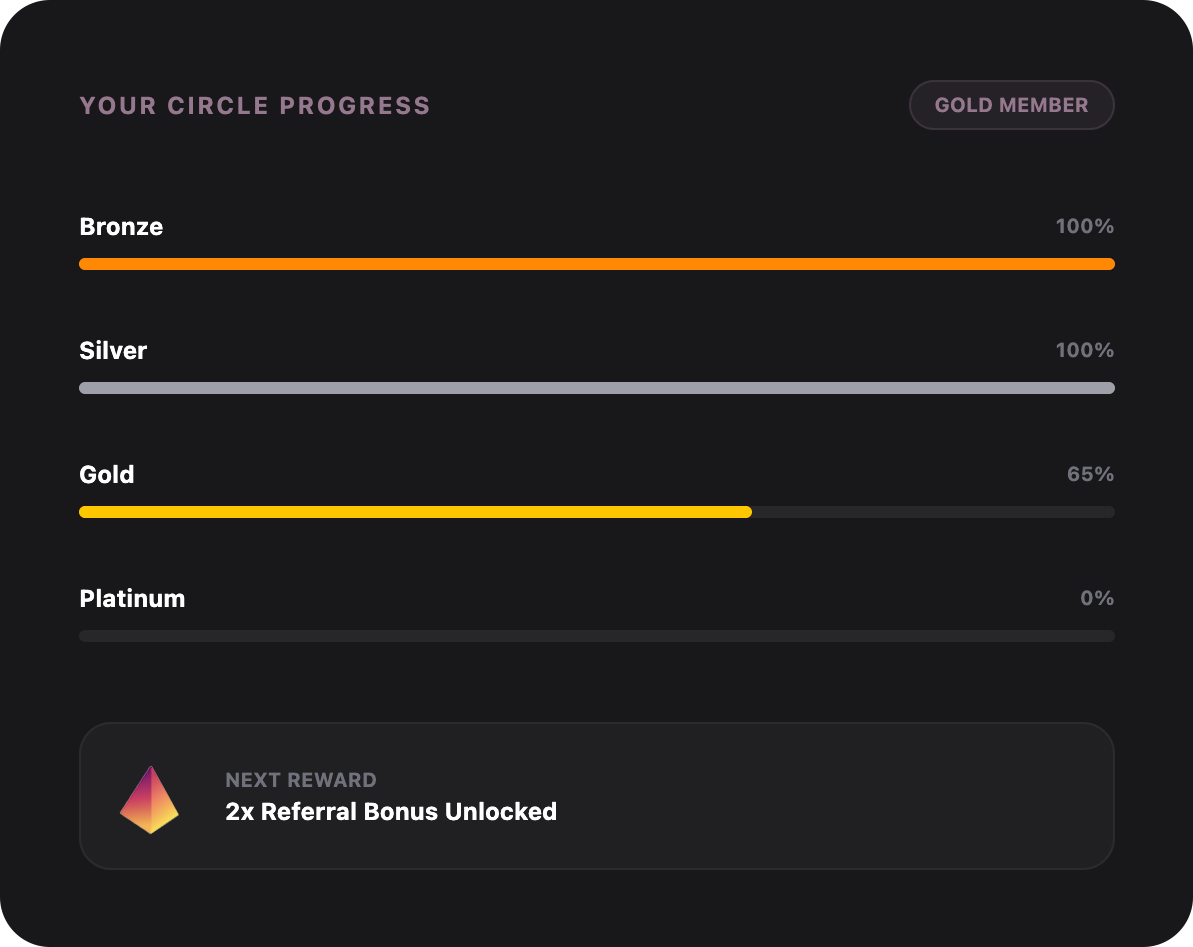Click the filled yellow Gold progress bar
This screenshot has width=1193, height=947.
(415, 512)
